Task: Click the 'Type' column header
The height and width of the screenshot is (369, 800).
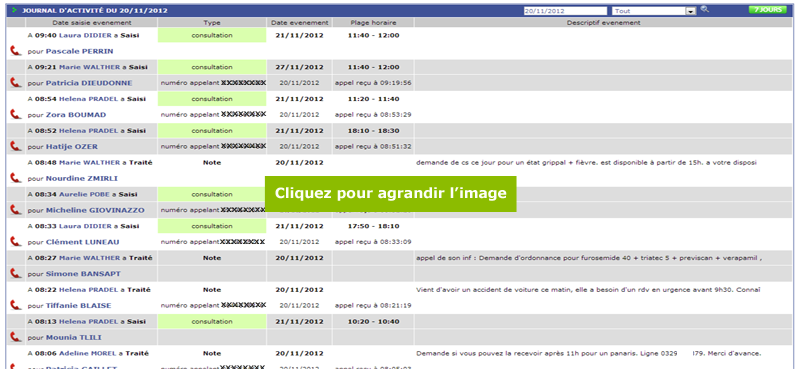Action: [x=212, y=22]
